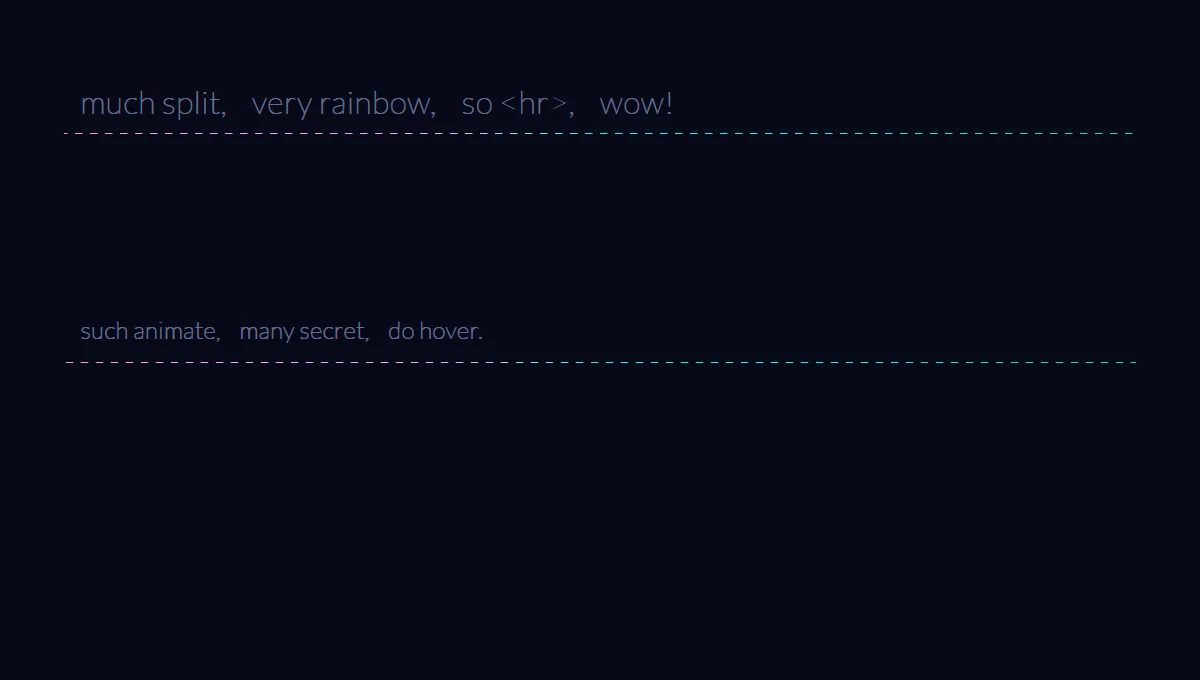The height and width of the screenshot is (680, 1200).
Task: Click the pink left end of the lower dashed rule
Action: pos(70,362)
